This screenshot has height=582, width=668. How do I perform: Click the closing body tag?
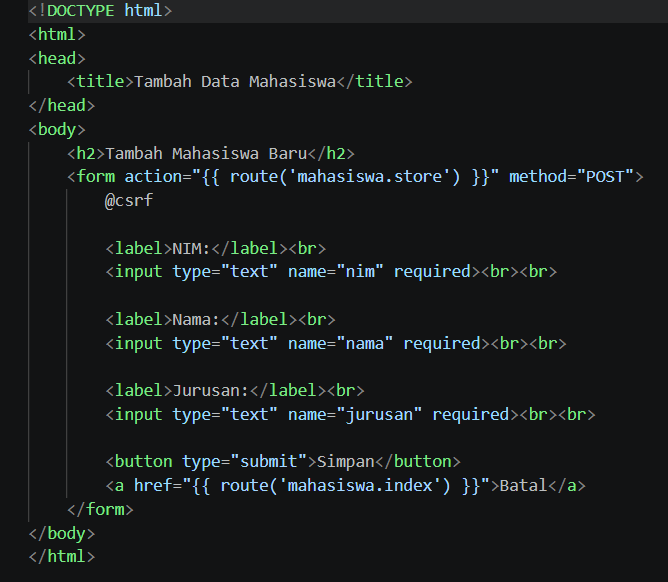coord(62,533)
